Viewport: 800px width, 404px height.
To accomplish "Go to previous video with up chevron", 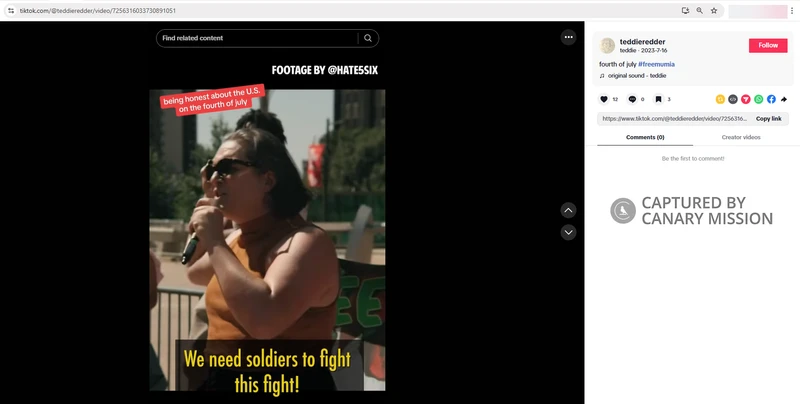I will 568,210.
